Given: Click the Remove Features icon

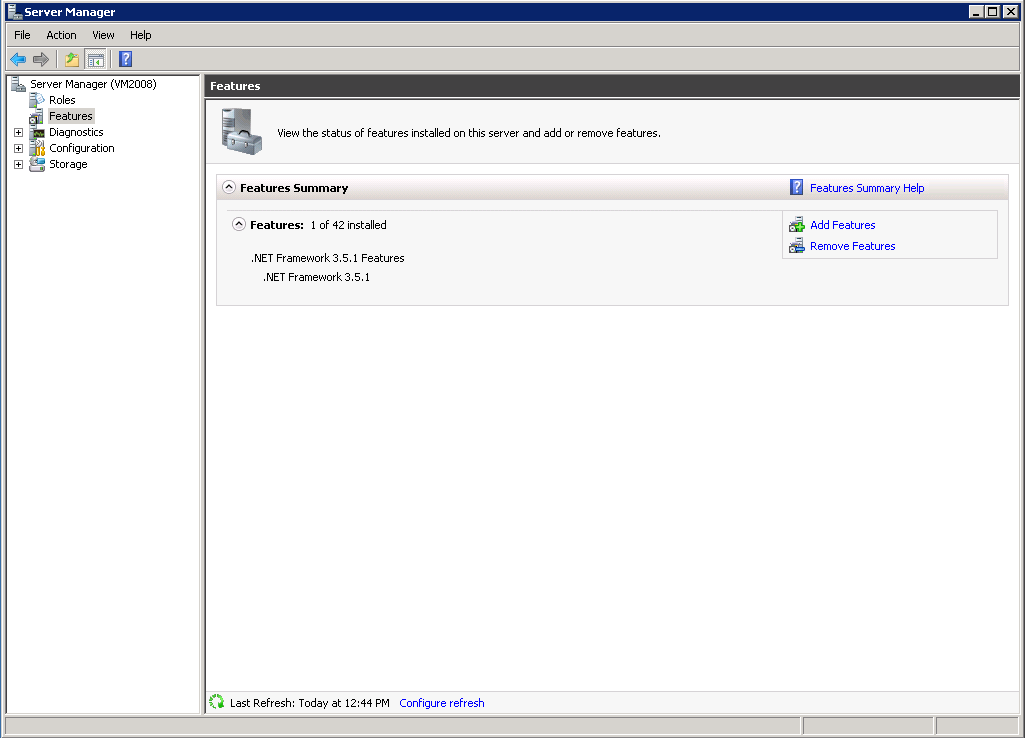Looking at the screenshot, I should click(x=796, y=246).
